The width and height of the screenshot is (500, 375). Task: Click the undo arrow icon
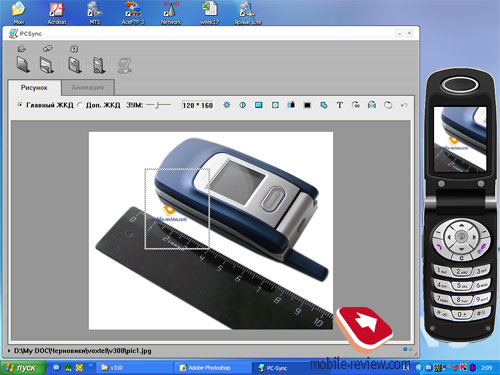click(x=404, y=105)
